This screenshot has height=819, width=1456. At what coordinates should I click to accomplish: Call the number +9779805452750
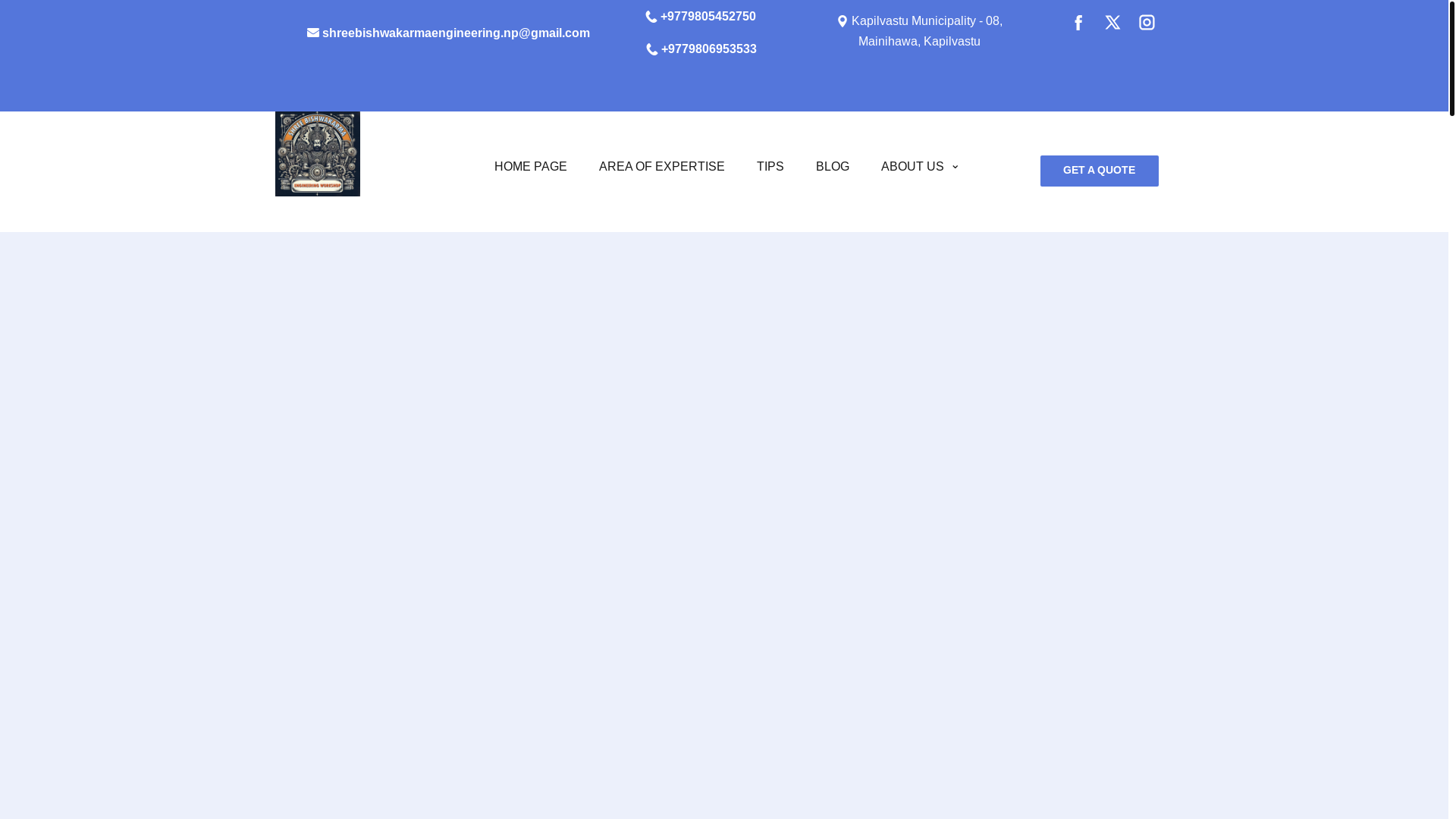click(708, 17)
